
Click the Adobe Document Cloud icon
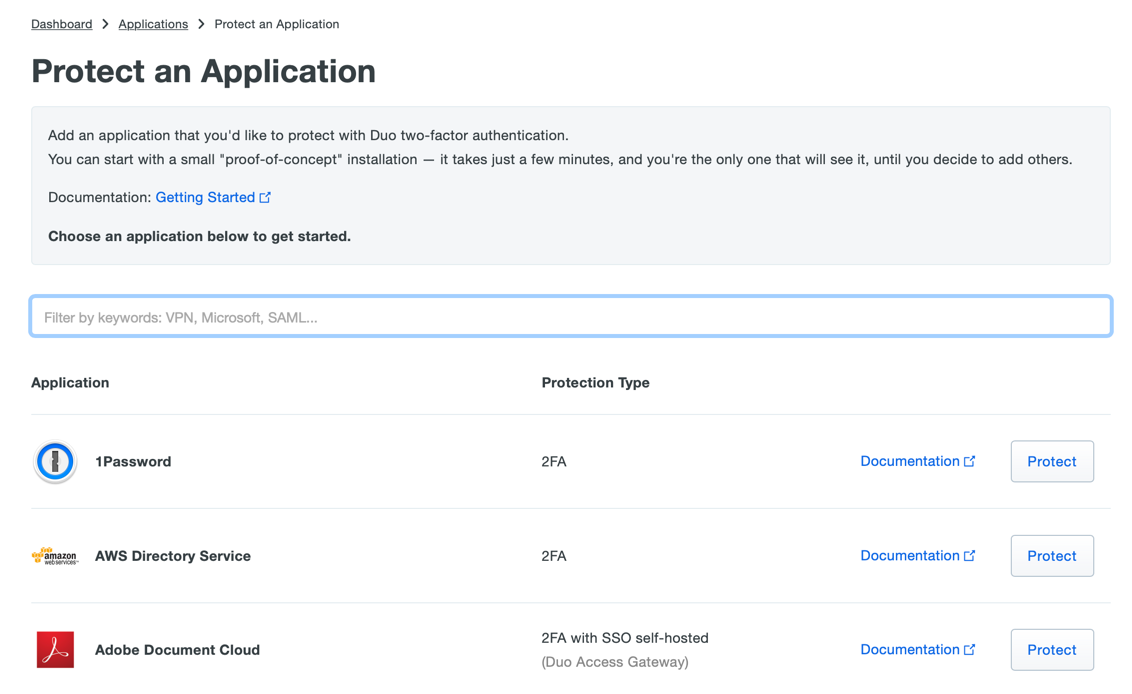click(55, 650)
